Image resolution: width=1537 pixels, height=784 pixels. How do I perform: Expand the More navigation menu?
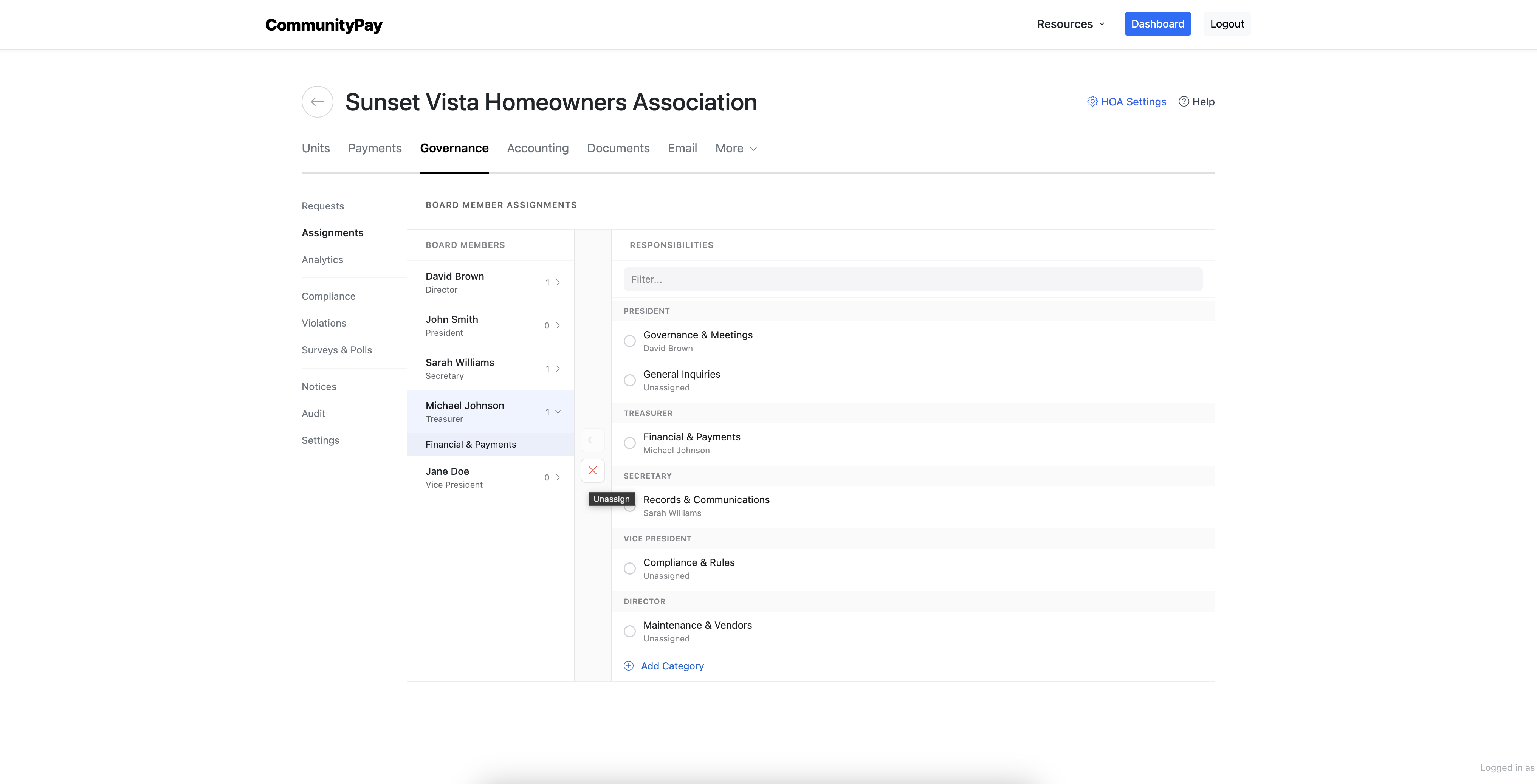click(x=736, y=148)
